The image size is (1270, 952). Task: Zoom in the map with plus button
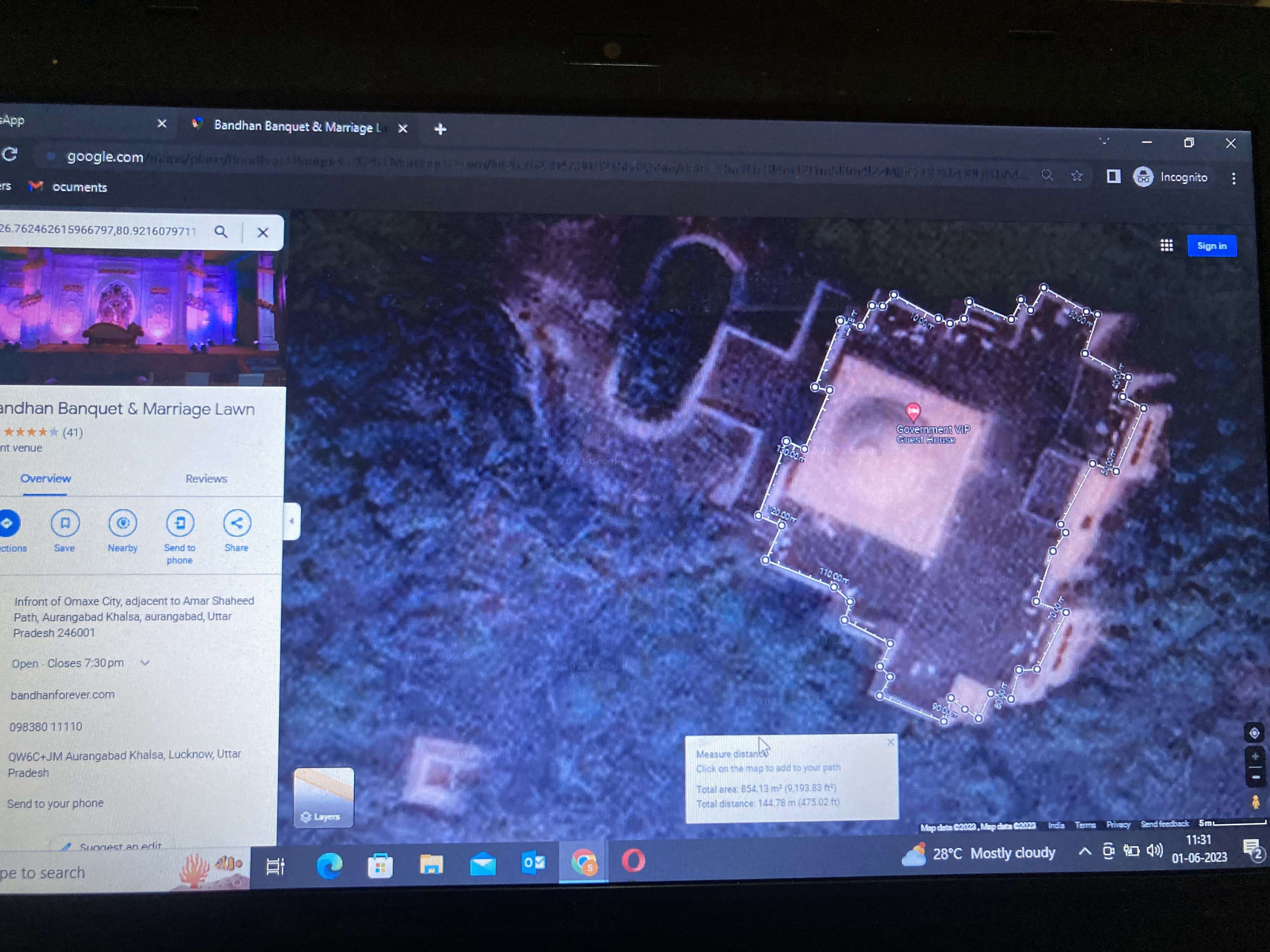coord(1255,756)
